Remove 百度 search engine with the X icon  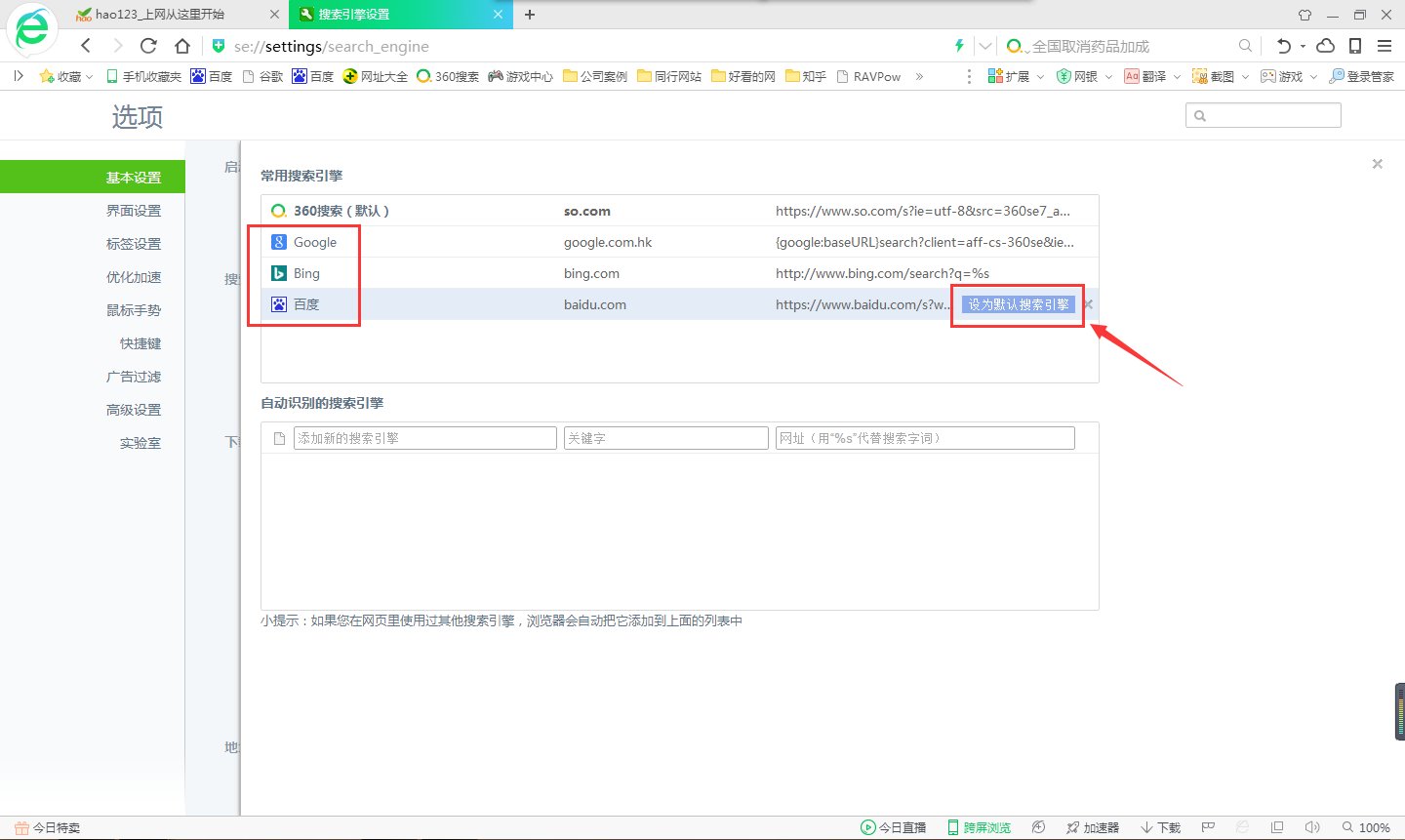pos(1088,304)
